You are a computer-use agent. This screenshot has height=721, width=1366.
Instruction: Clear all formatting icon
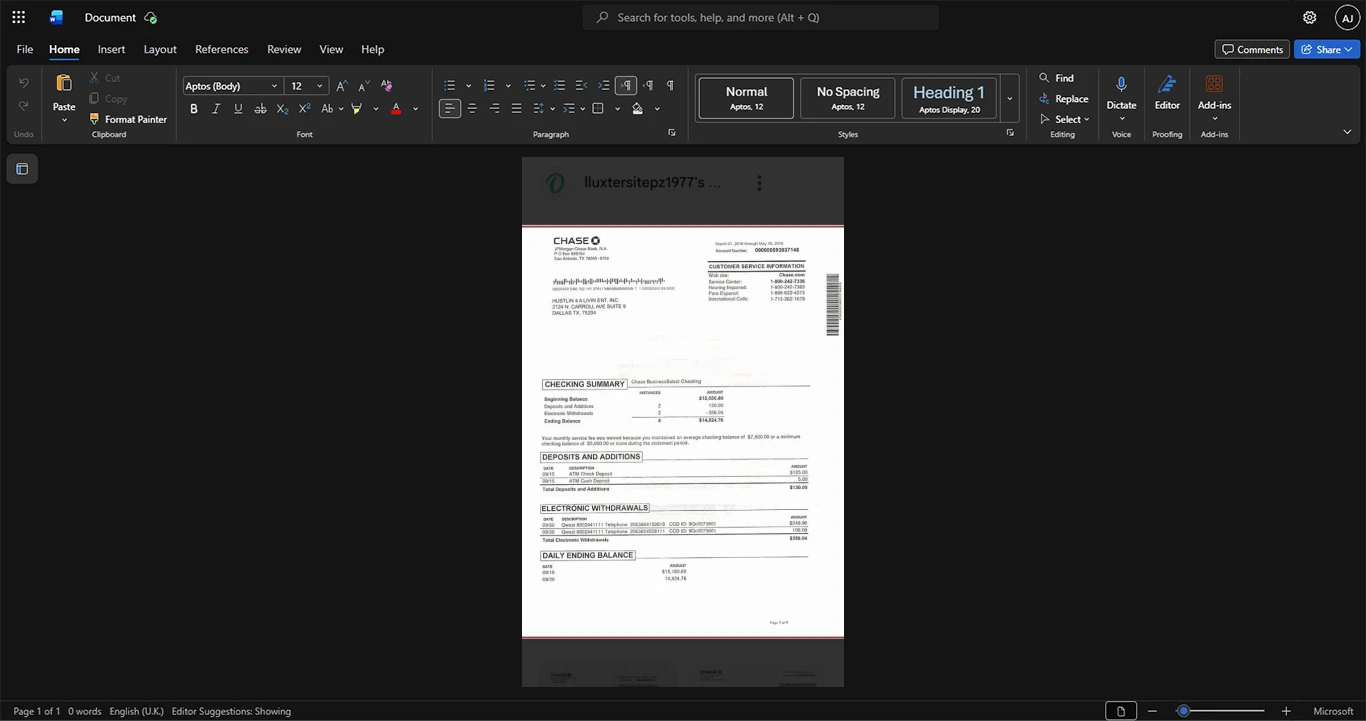coord(386,86)
